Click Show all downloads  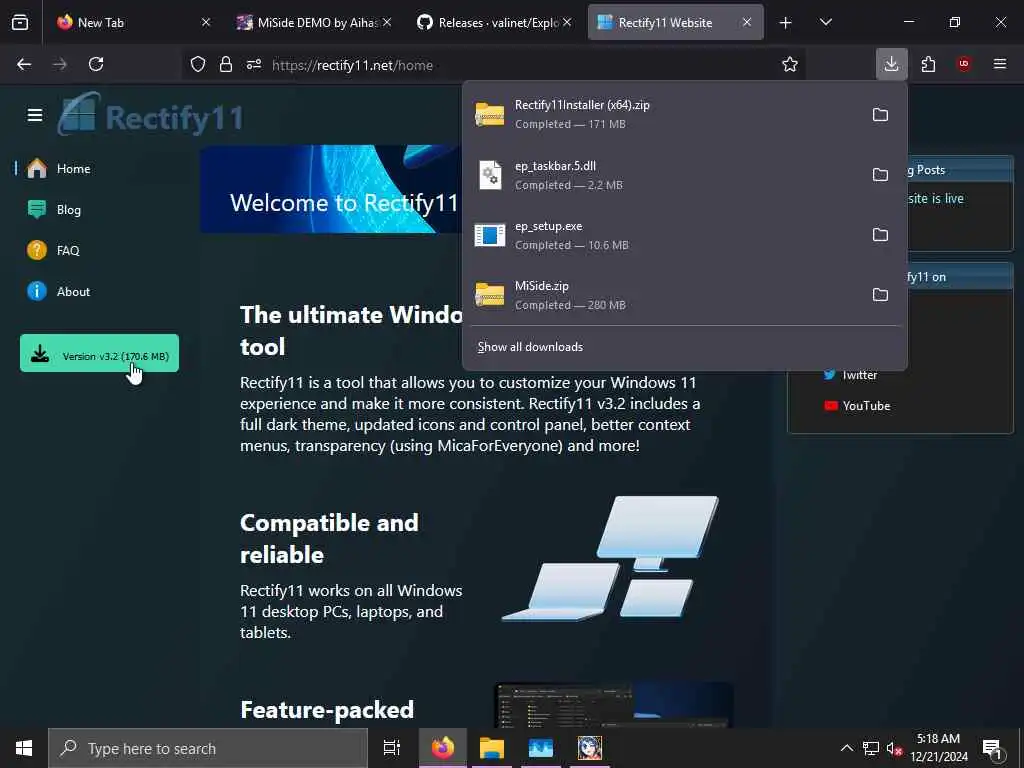point(530,347)
